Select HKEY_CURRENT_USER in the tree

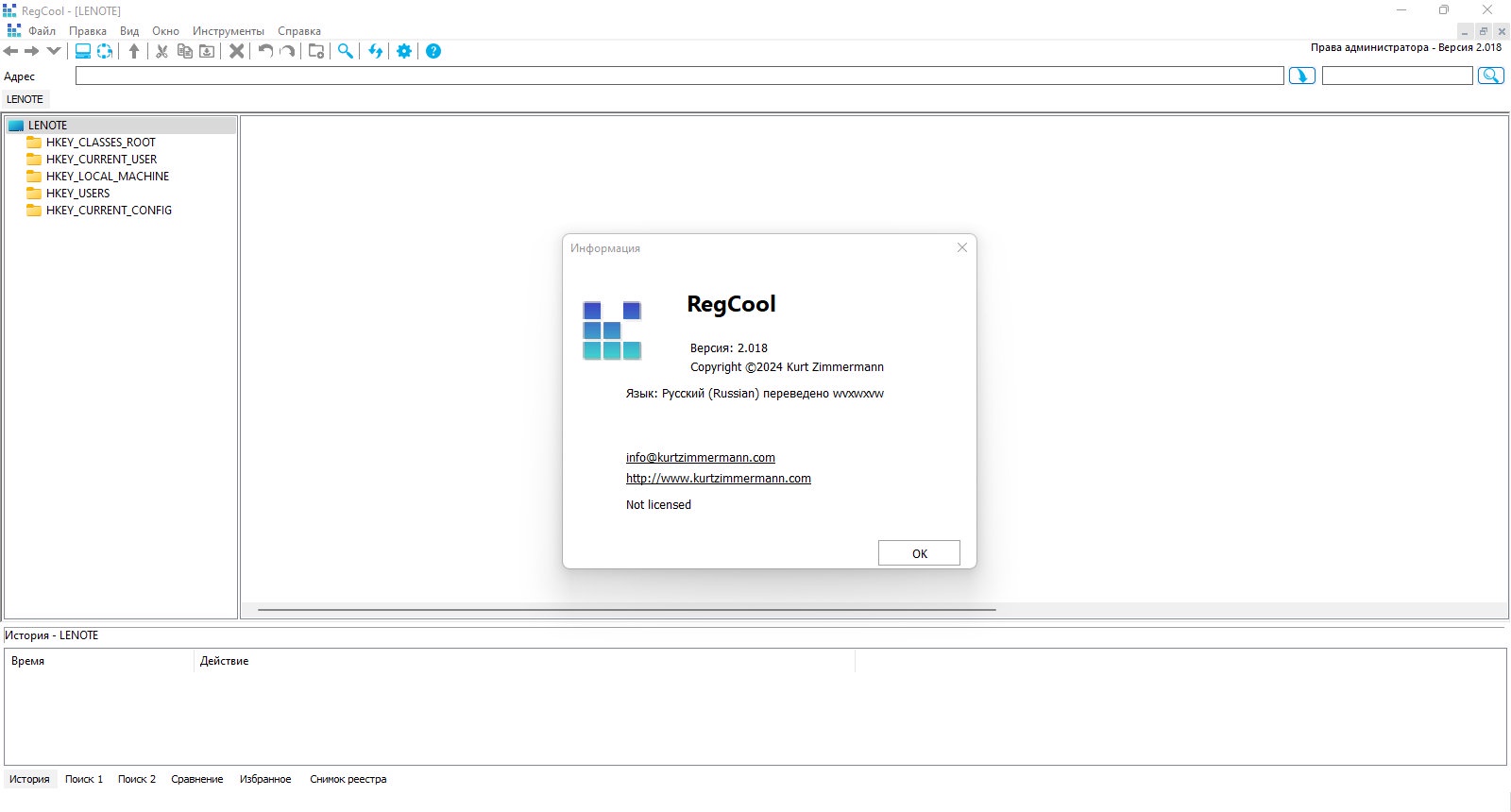[x=101, y=160]
